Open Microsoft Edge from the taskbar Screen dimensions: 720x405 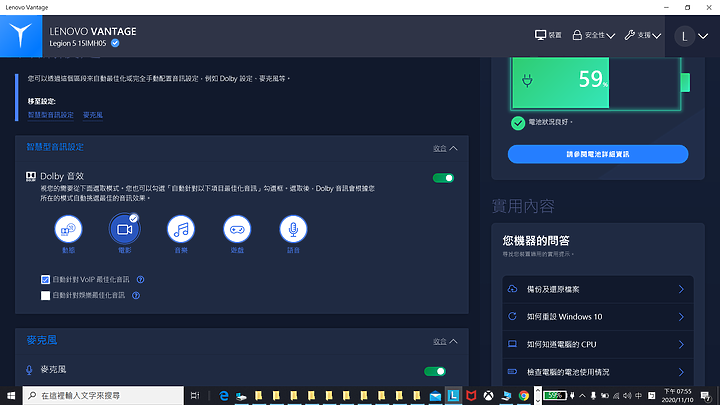coord(224,395)
